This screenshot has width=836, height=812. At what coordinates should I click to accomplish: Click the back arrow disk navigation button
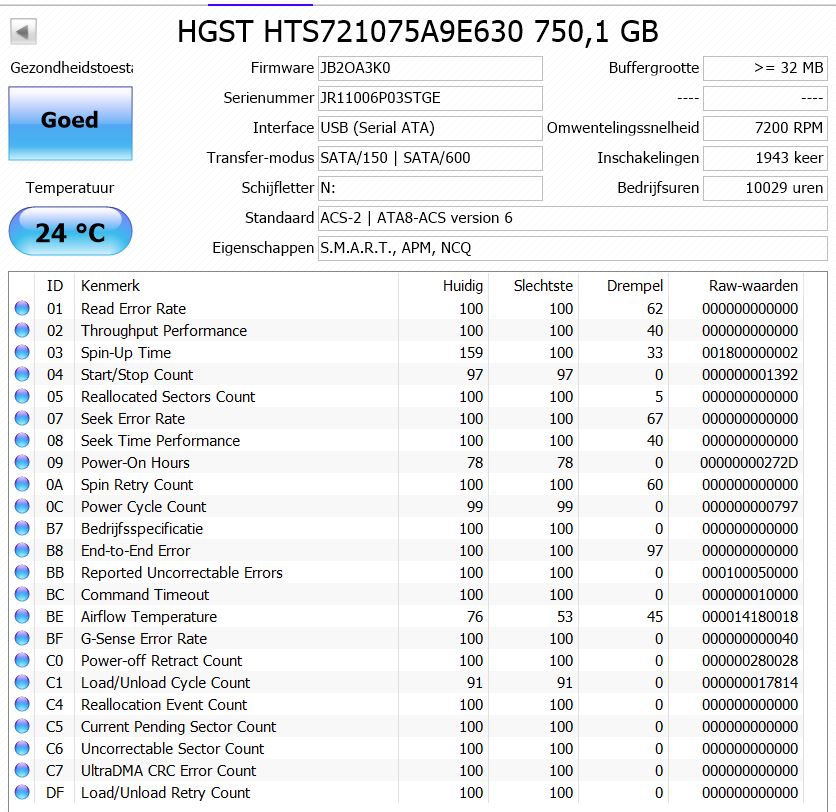click(23, 31)
